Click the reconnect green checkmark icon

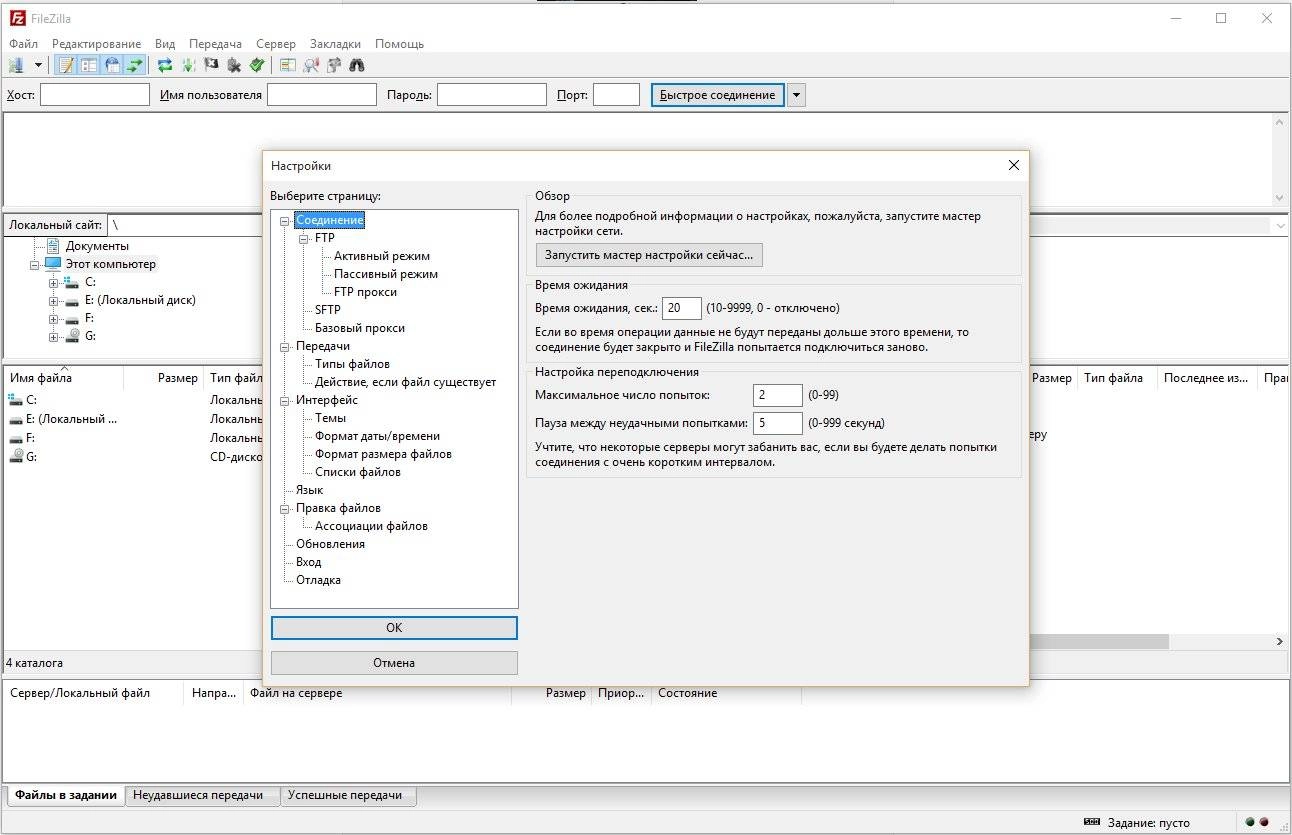[257, 65]
